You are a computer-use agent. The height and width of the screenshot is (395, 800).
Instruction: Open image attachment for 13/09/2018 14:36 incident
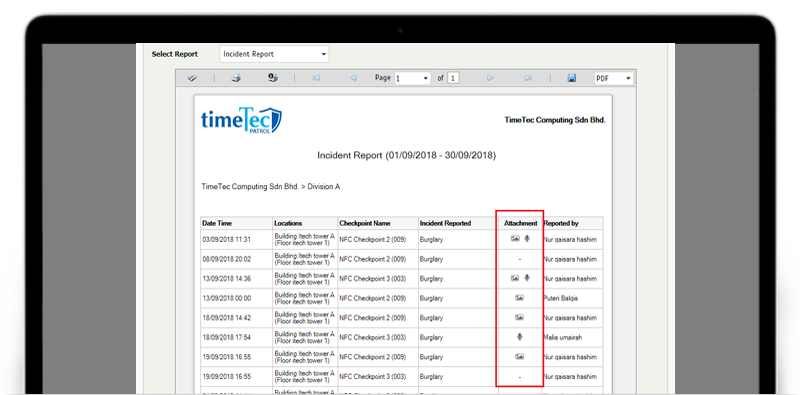(x=515, y=278)
